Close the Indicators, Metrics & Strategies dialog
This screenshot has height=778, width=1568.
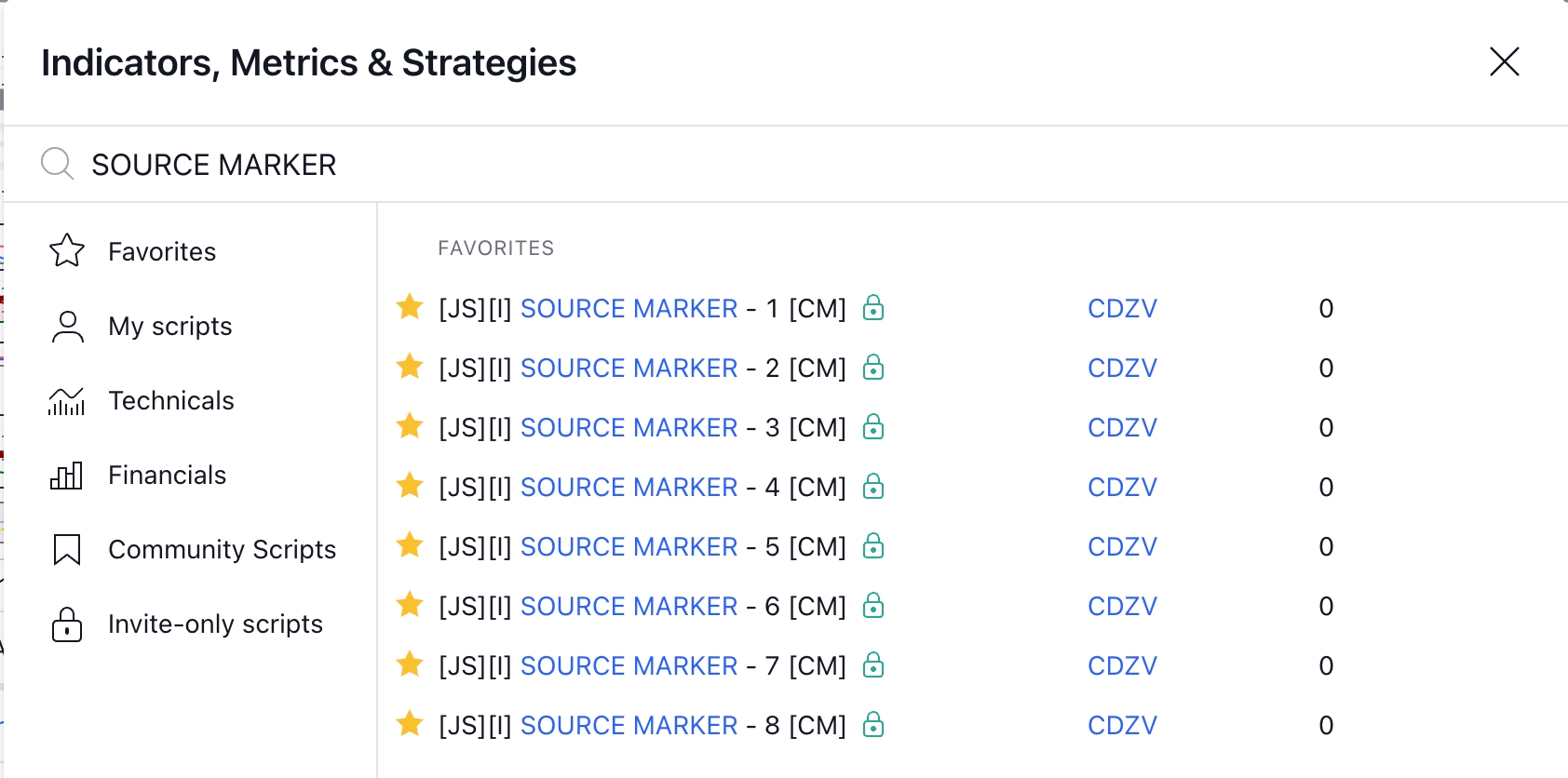[x=1504, y=62]
